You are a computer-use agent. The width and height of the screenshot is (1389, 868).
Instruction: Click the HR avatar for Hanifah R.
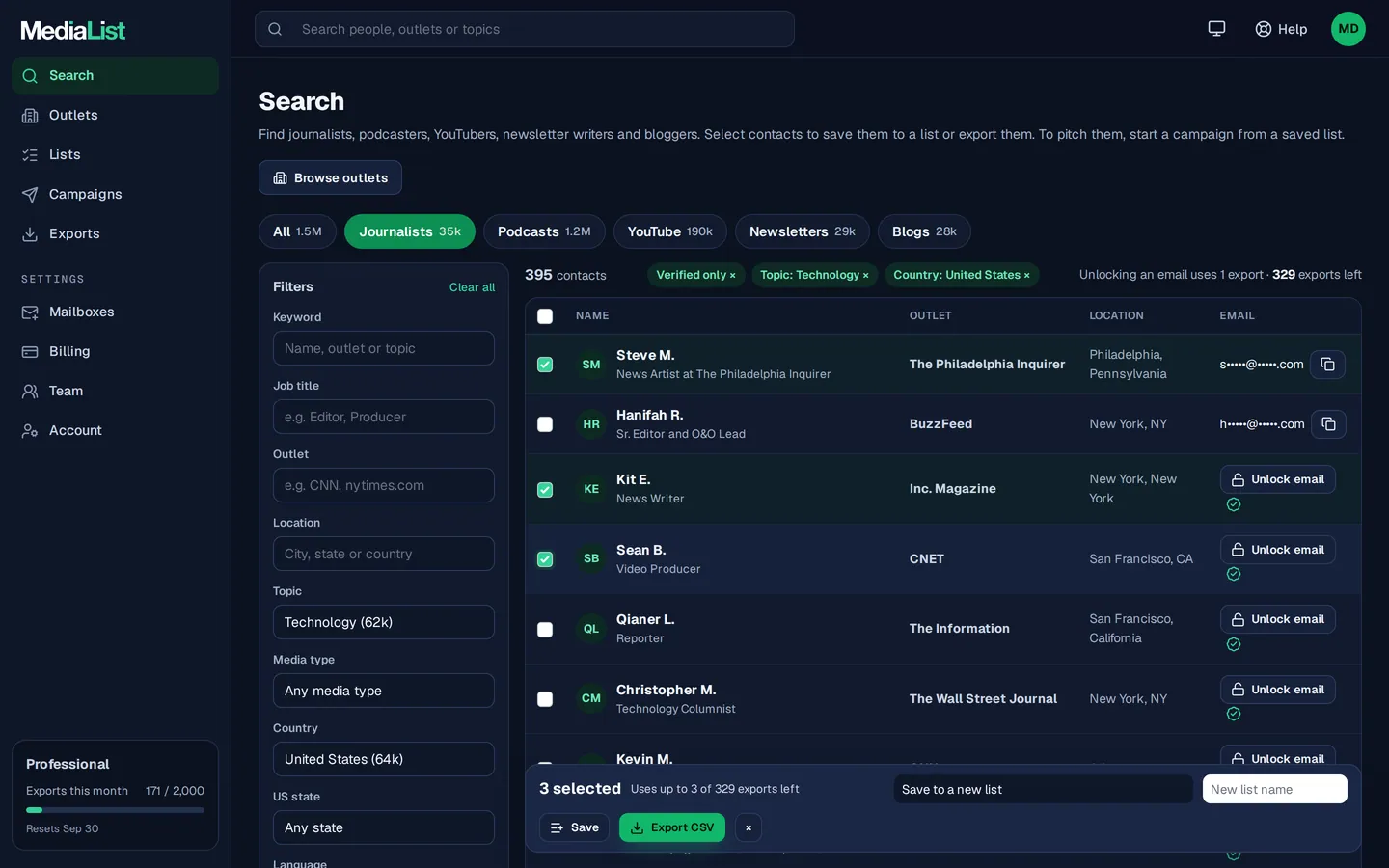[x=591, y=424]
